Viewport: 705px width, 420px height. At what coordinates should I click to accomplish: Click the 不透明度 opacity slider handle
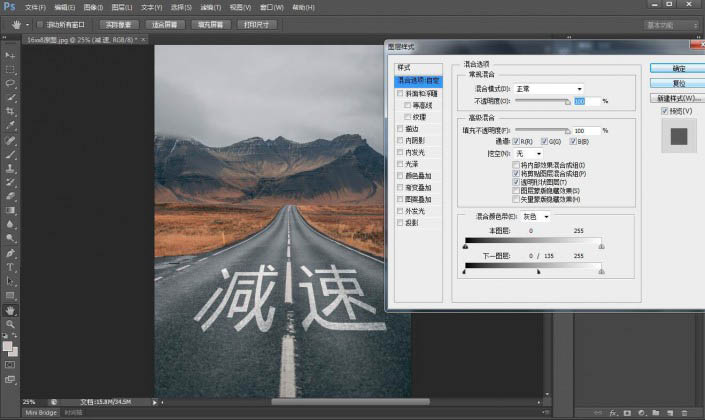(569, 103)
